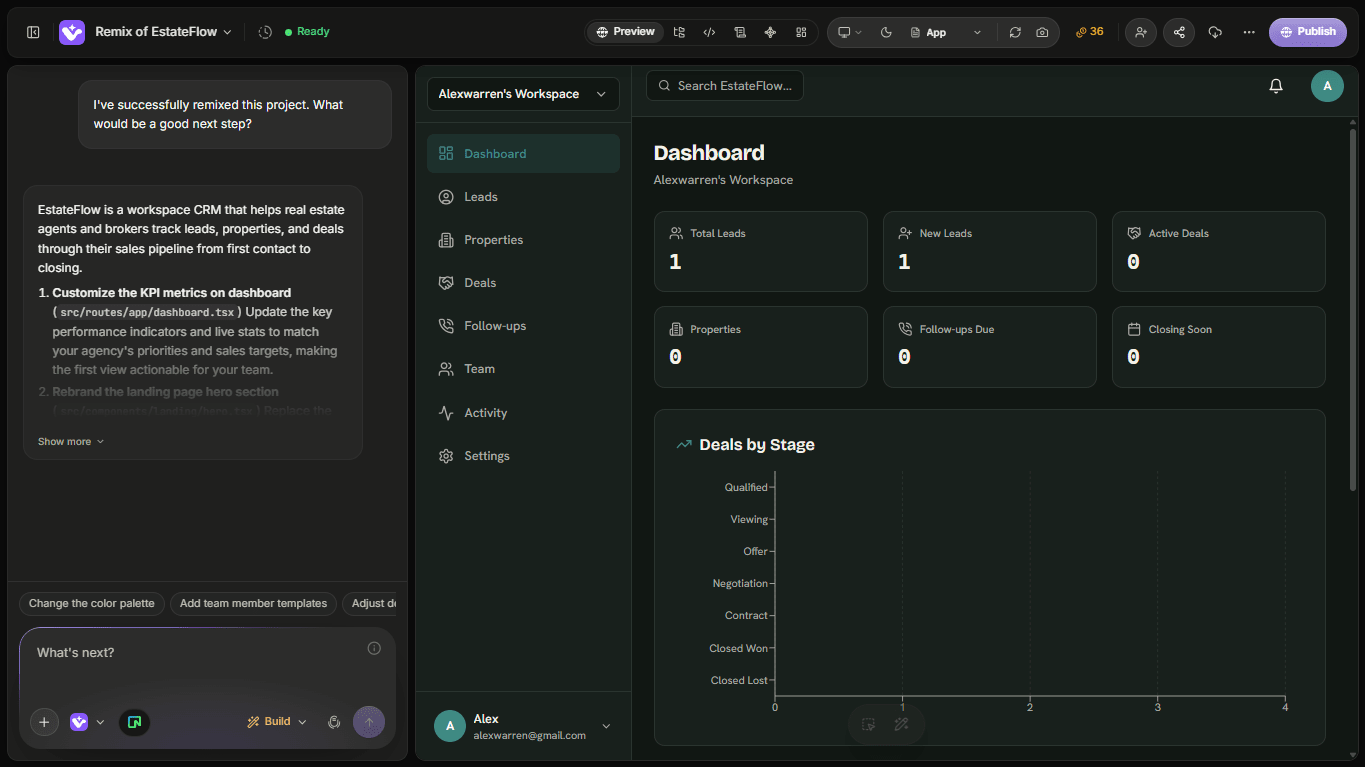This screenshot has width=1365, height=767.
Task: Open notifications bell icon
Action: (1276, 86)
